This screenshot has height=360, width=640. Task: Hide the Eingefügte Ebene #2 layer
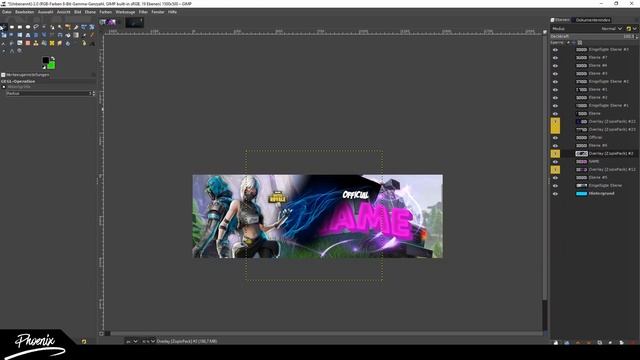coord(555,82)
